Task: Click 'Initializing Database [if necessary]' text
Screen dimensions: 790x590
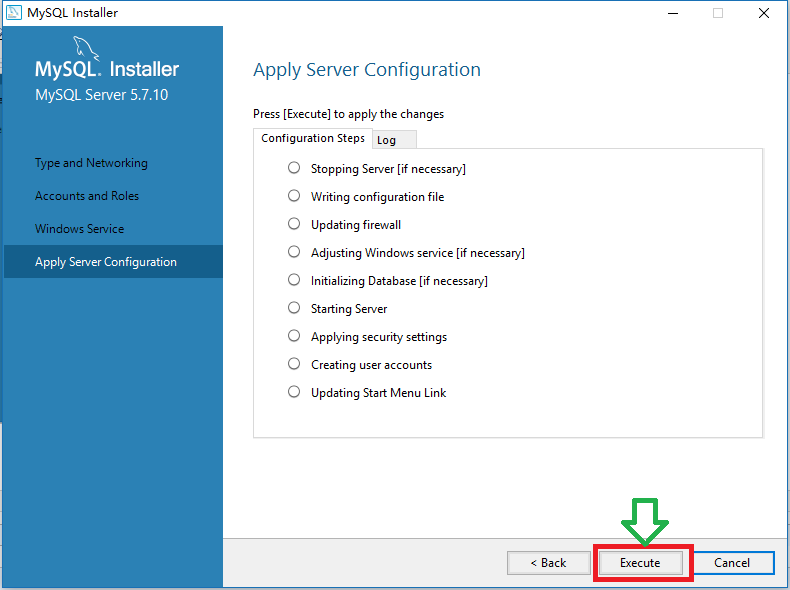Action: click(x=399, y=281)
